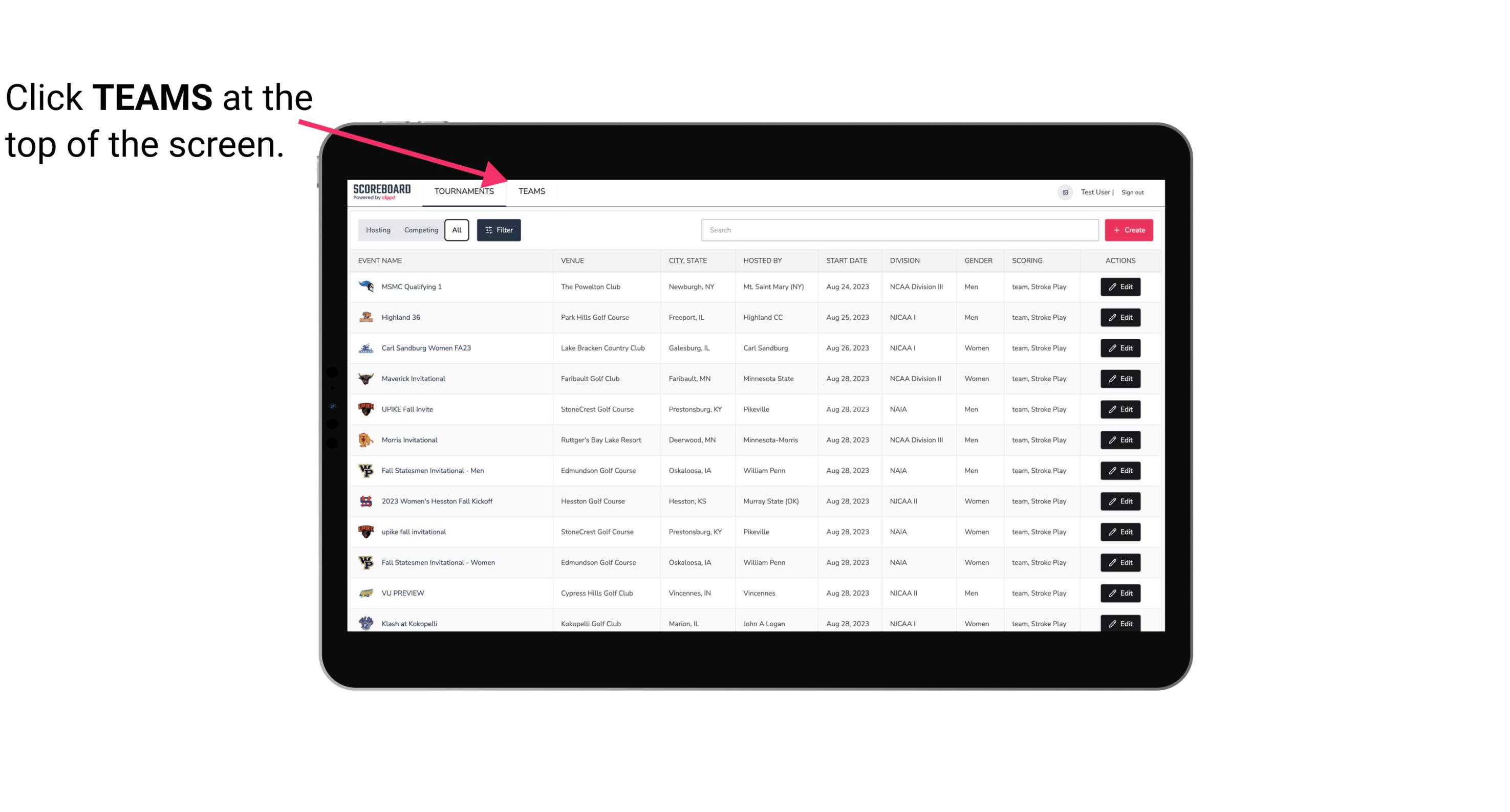The width and height of the screenshot is (1510, 812).
Task: Toggle the Hosting filter tab
Action: pos(377,230)
